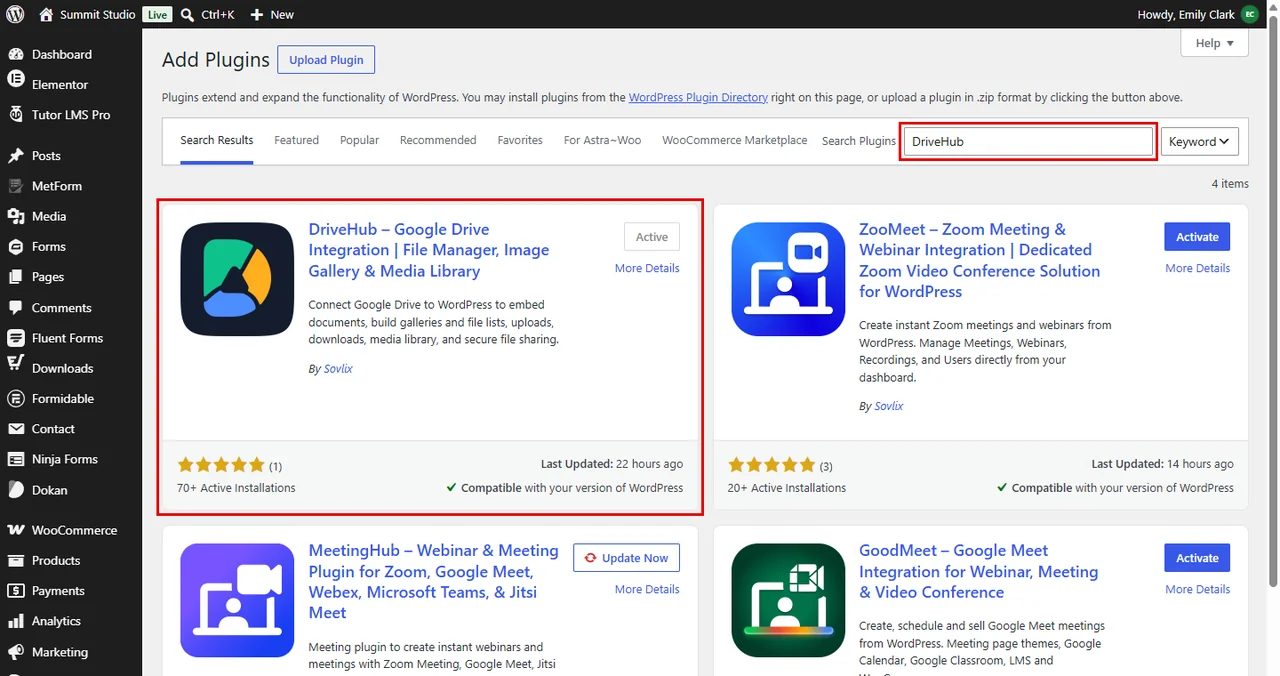Click Sovlix author link under ZooMeet
1280x676 pixels.
[888, 406]
